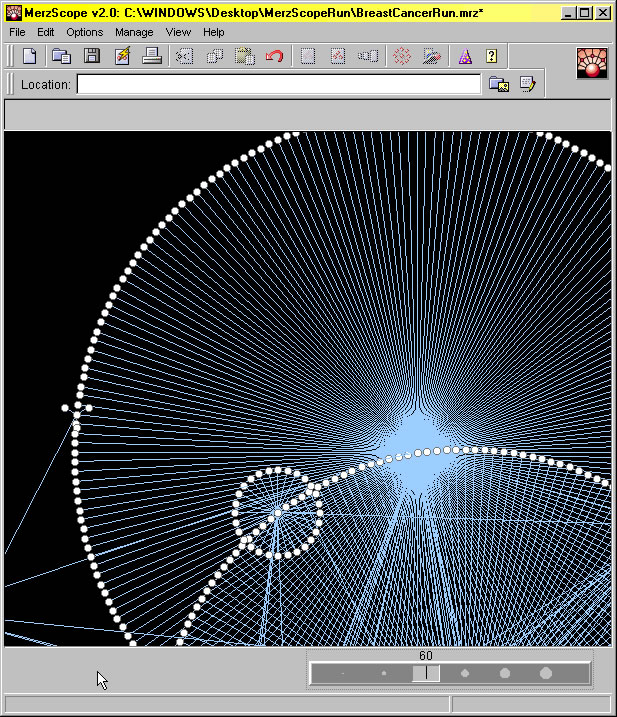Viewport: 617px width, 717px height.
Task: Click the purple wizard hat icon
Action: click(464, 57)
